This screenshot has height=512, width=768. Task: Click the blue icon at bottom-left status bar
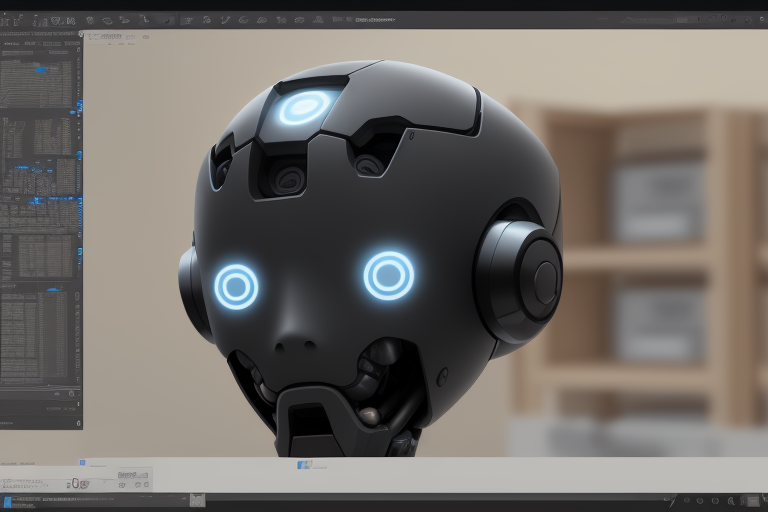8,501
